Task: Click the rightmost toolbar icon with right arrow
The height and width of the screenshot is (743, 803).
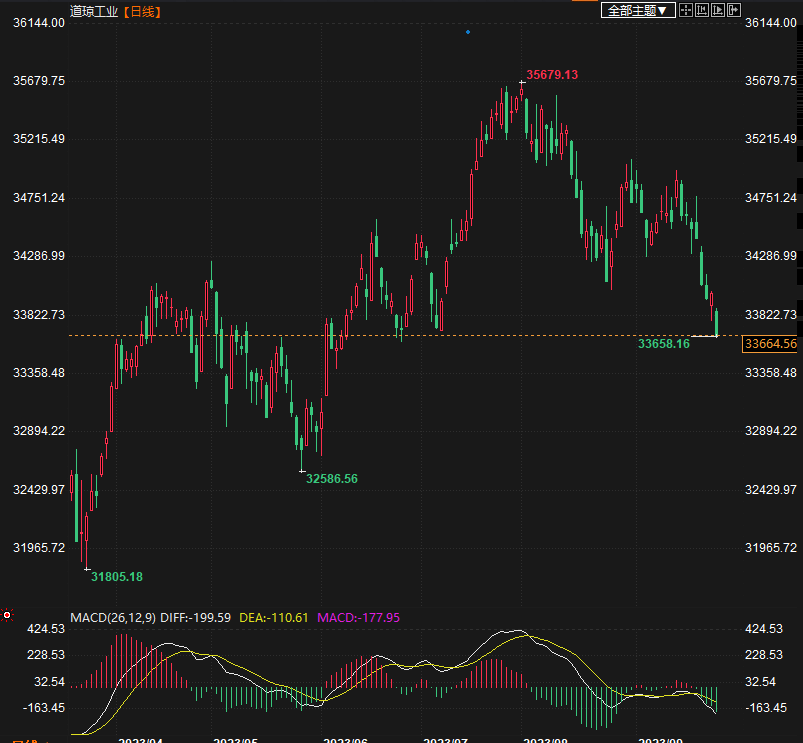Action: coord(733,10)
